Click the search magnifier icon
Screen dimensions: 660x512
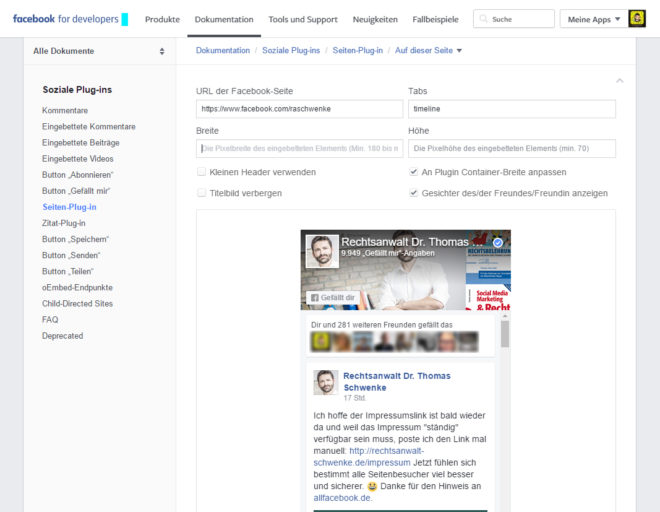point(484,19)
